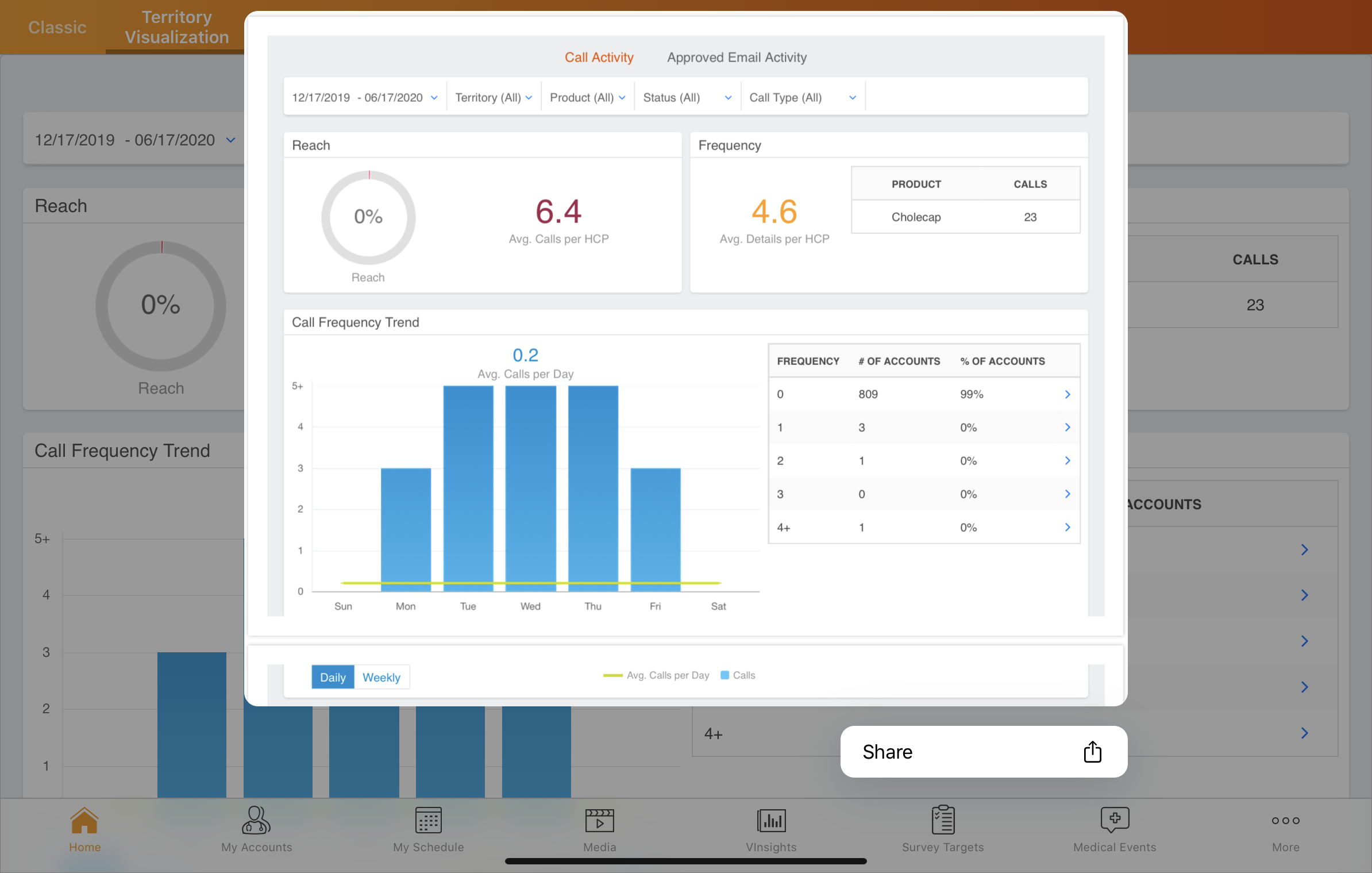
Task: Click the Share export icon
Action: 1092,752
